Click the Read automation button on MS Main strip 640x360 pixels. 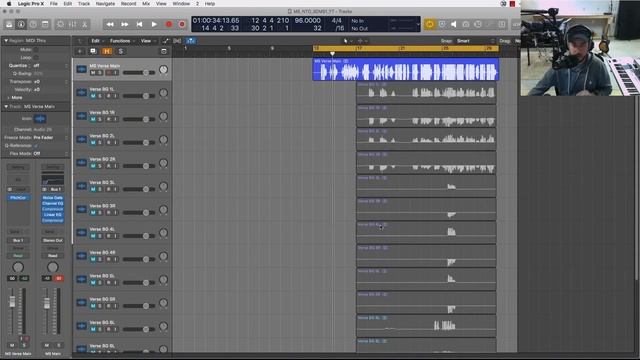[x=53, y=256]
